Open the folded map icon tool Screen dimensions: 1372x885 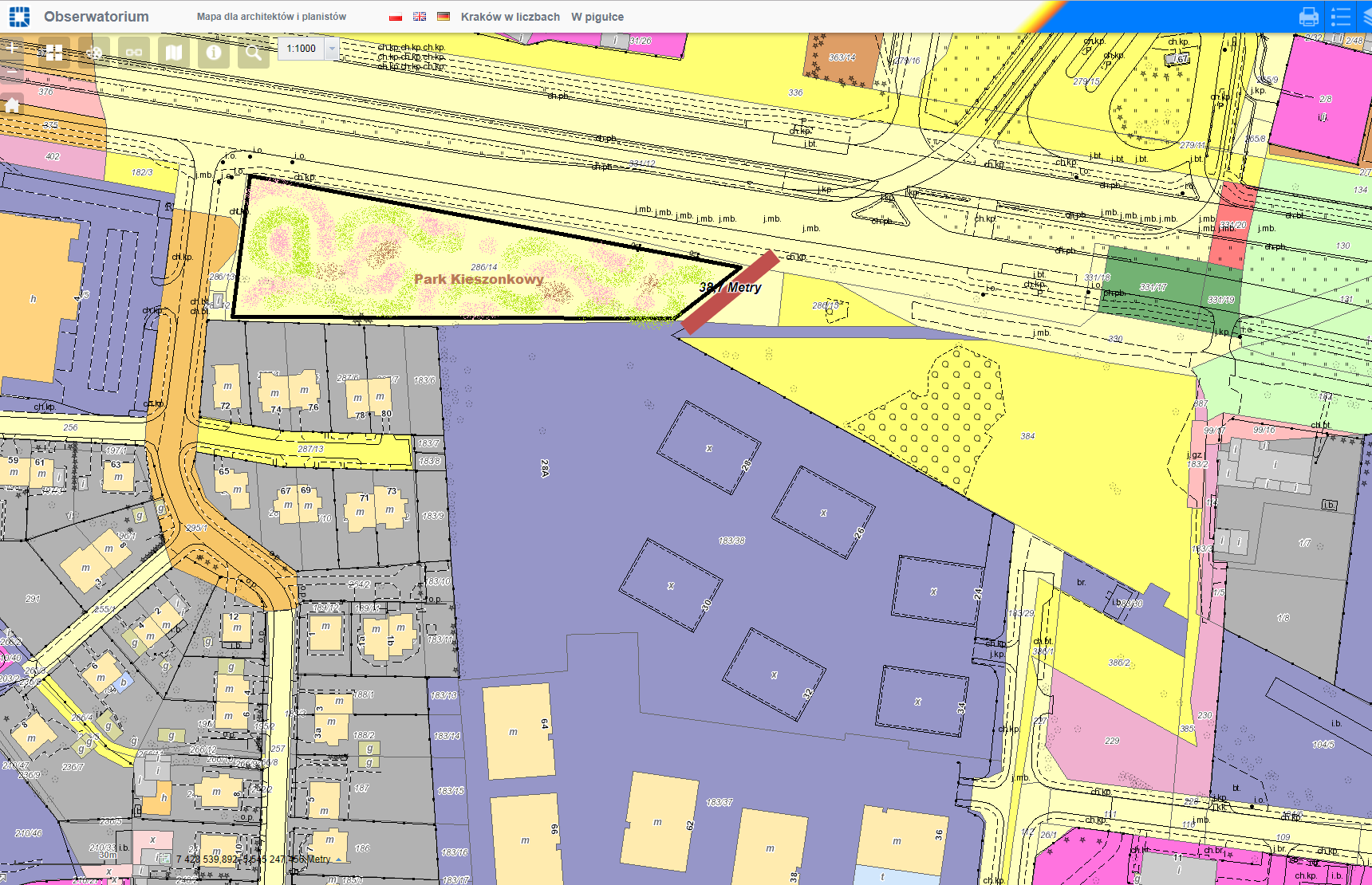pos(174,53)
